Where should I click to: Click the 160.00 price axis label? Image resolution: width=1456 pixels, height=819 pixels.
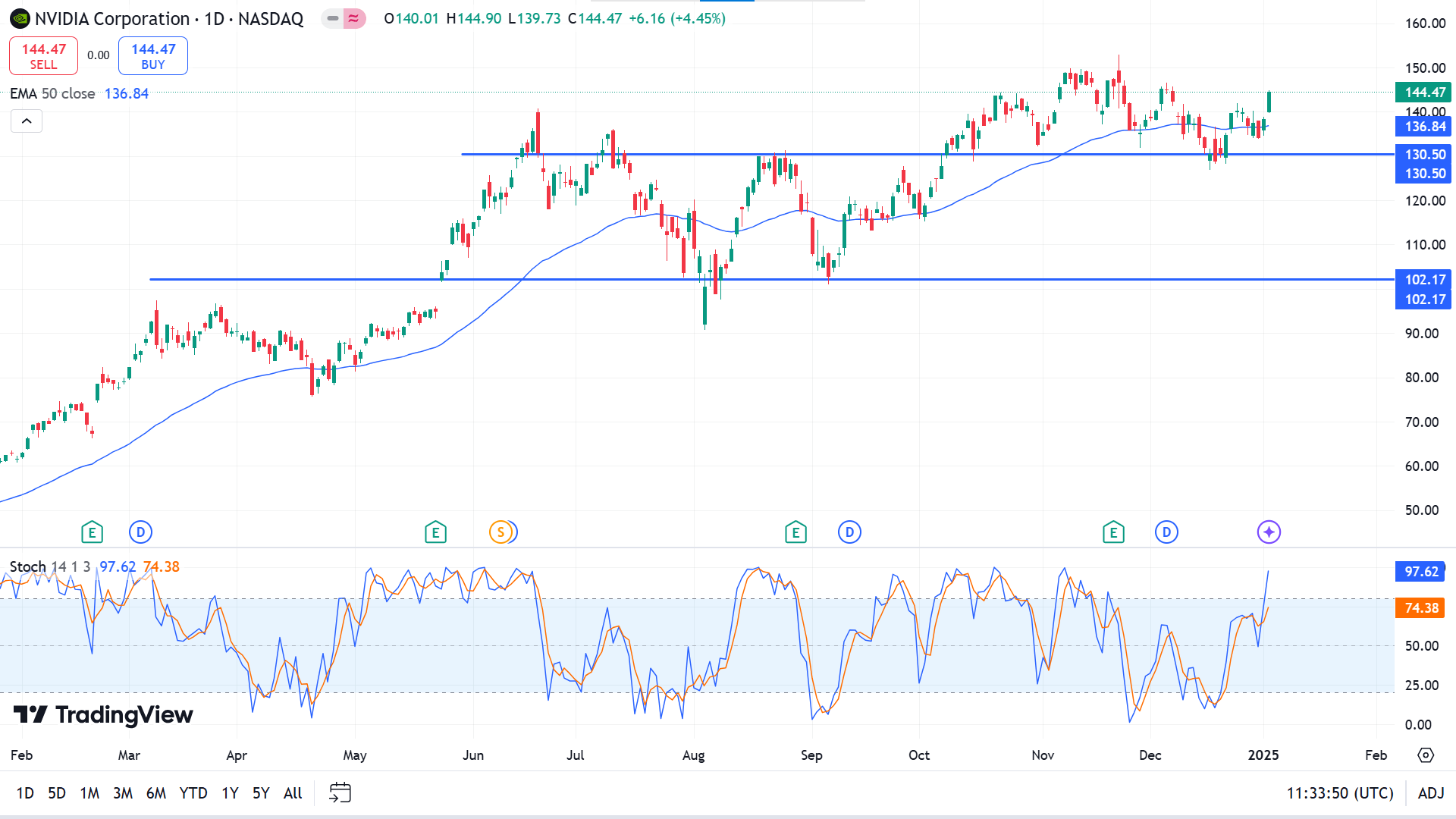(1425, 24)
